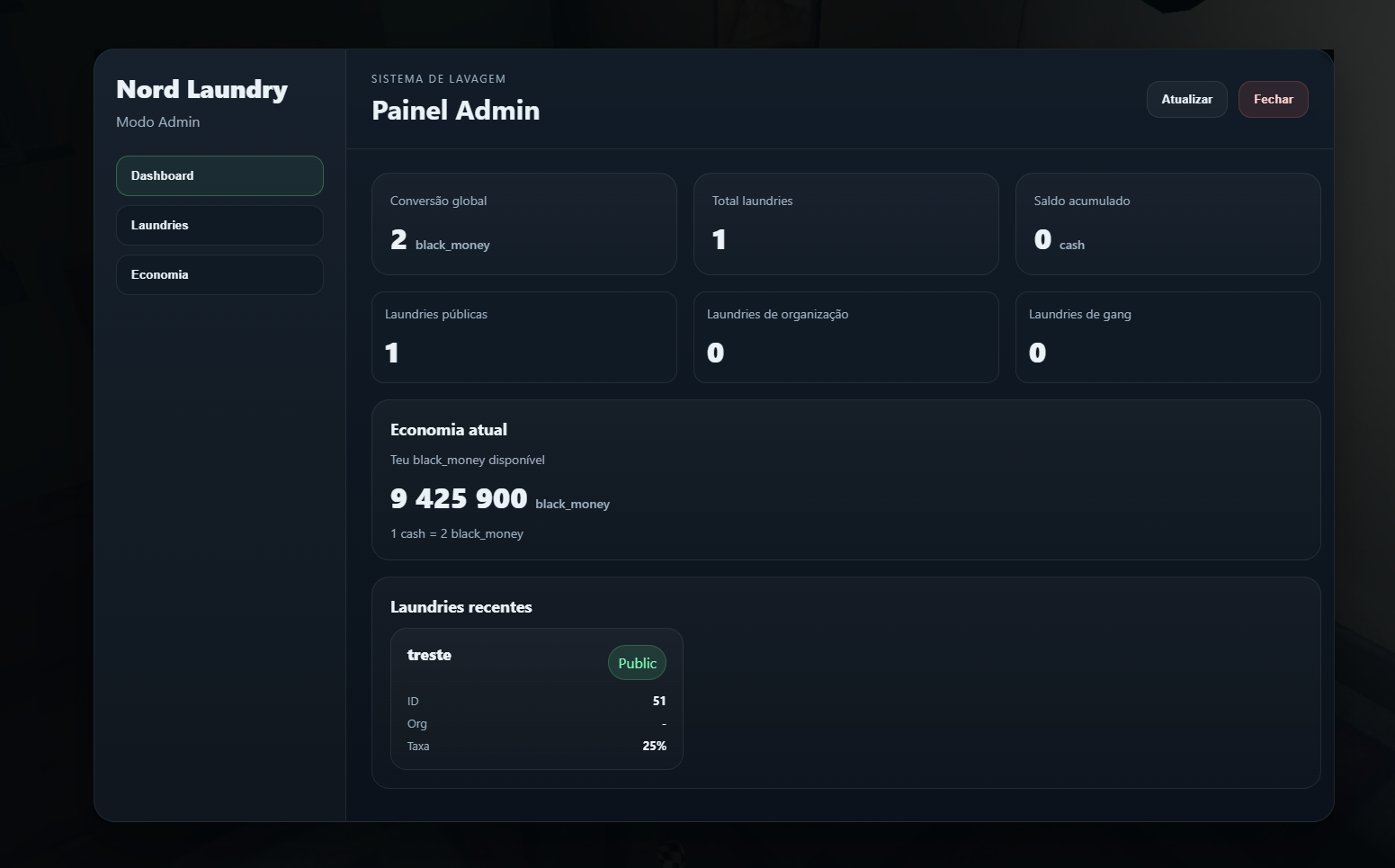Image resolution: width=1395 pixels, height=868 pixels.
Task: Click the Economia atual heading
Action: click(449, 430)
